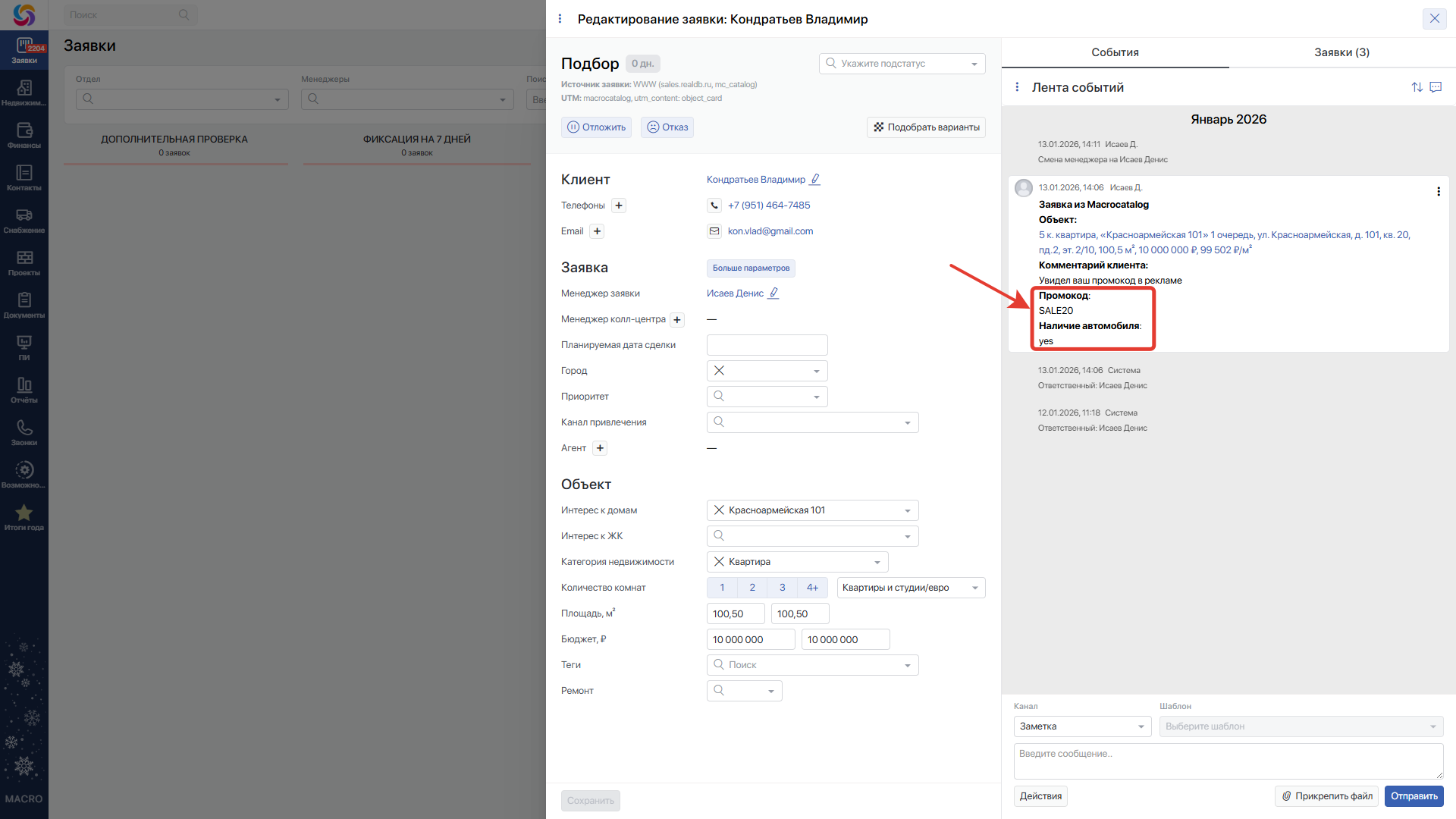Click the comment filter icon in the events header
The image size is (1456, 819).
coord(1436,87)
